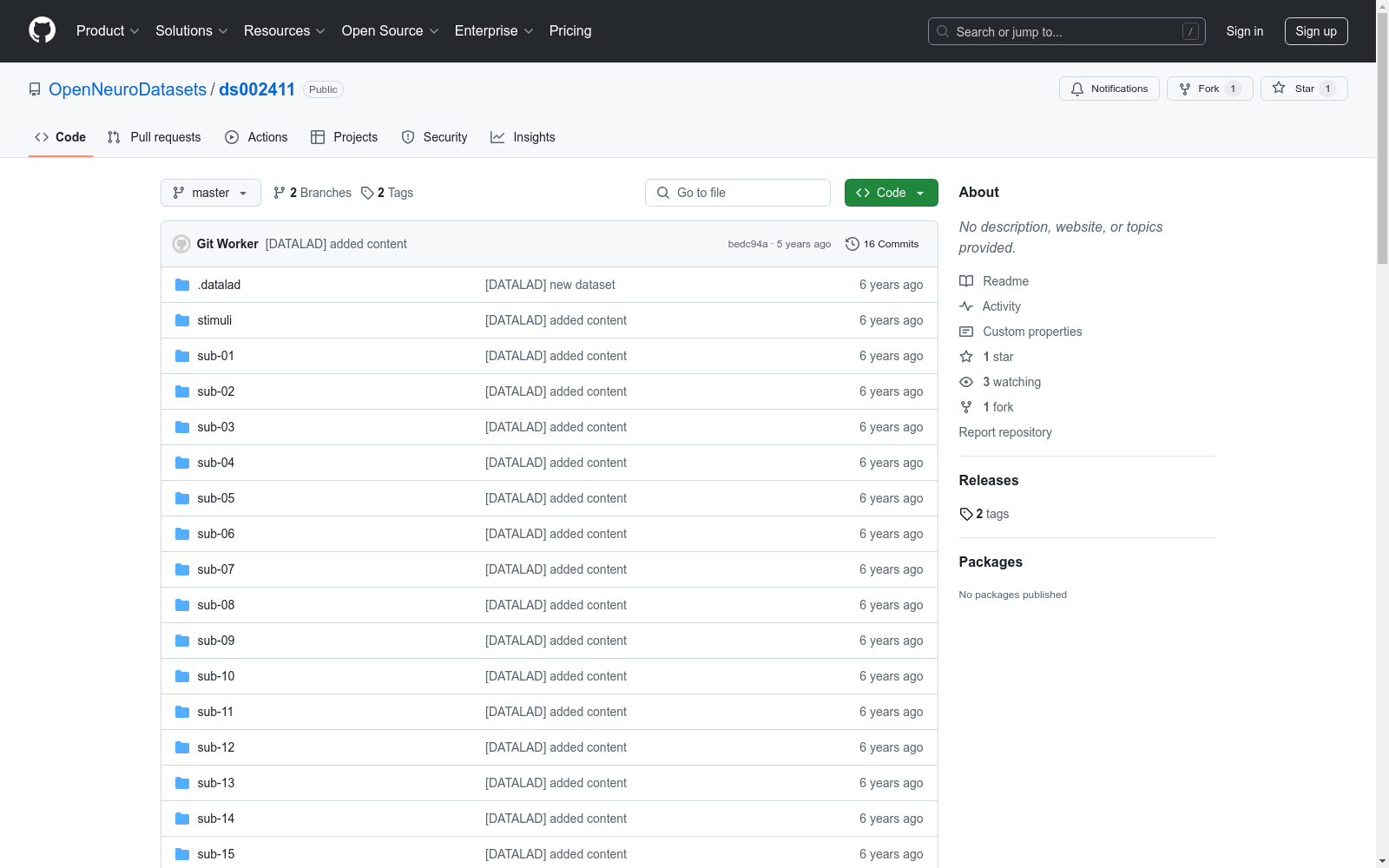This screenshot has width=1389, height=868.
Task: Open the Releases heading link
Action: tap(989, 480)
